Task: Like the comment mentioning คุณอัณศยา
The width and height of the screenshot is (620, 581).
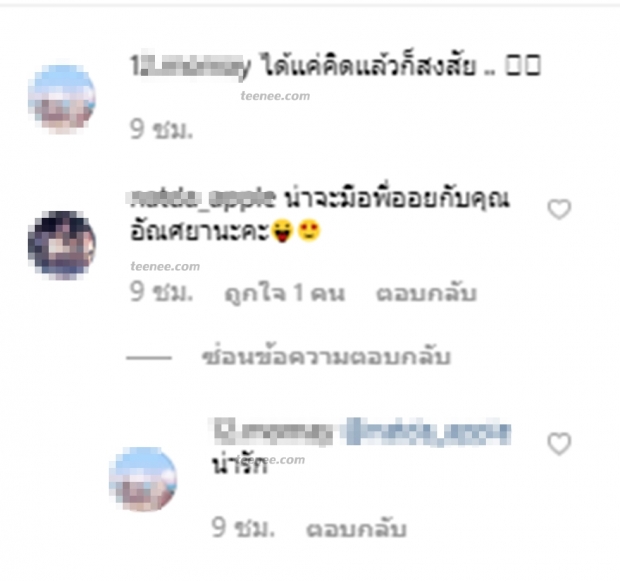Action: coord(559,209)
